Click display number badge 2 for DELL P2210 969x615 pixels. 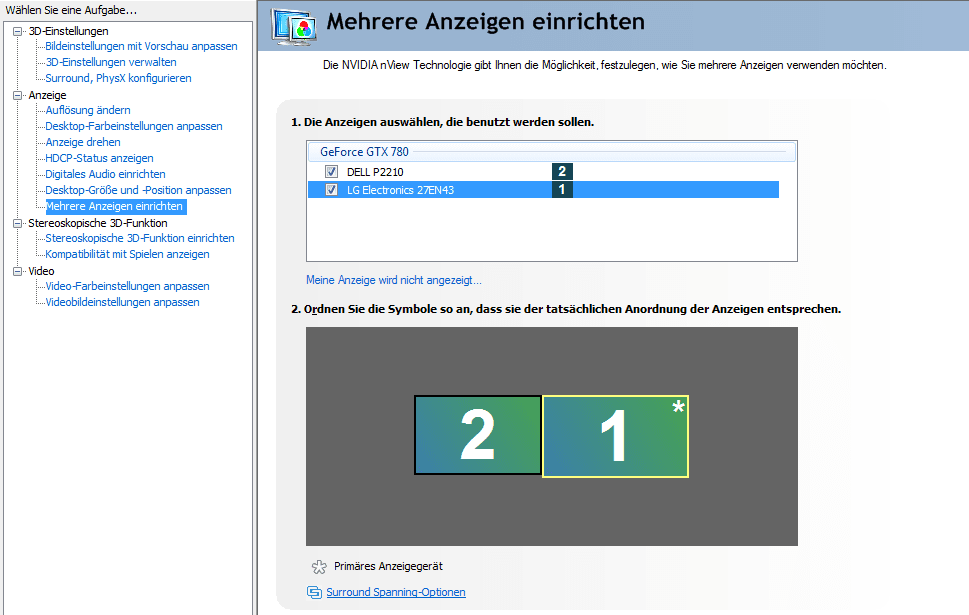tap(562, 171)
